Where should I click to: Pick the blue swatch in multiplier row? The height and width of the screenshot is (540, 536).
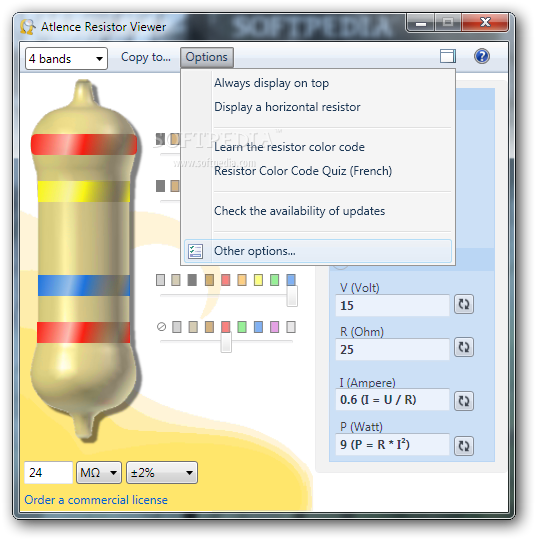291,280
